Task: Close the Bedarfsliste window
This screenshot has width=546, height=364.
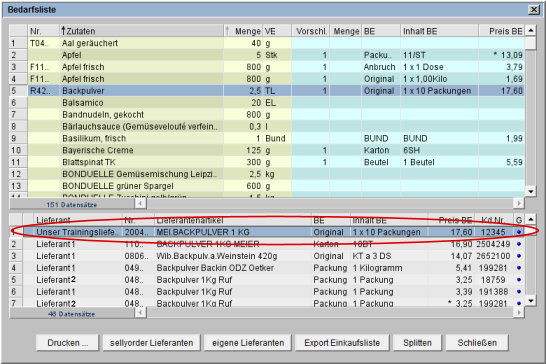Action: click(533, 9)
